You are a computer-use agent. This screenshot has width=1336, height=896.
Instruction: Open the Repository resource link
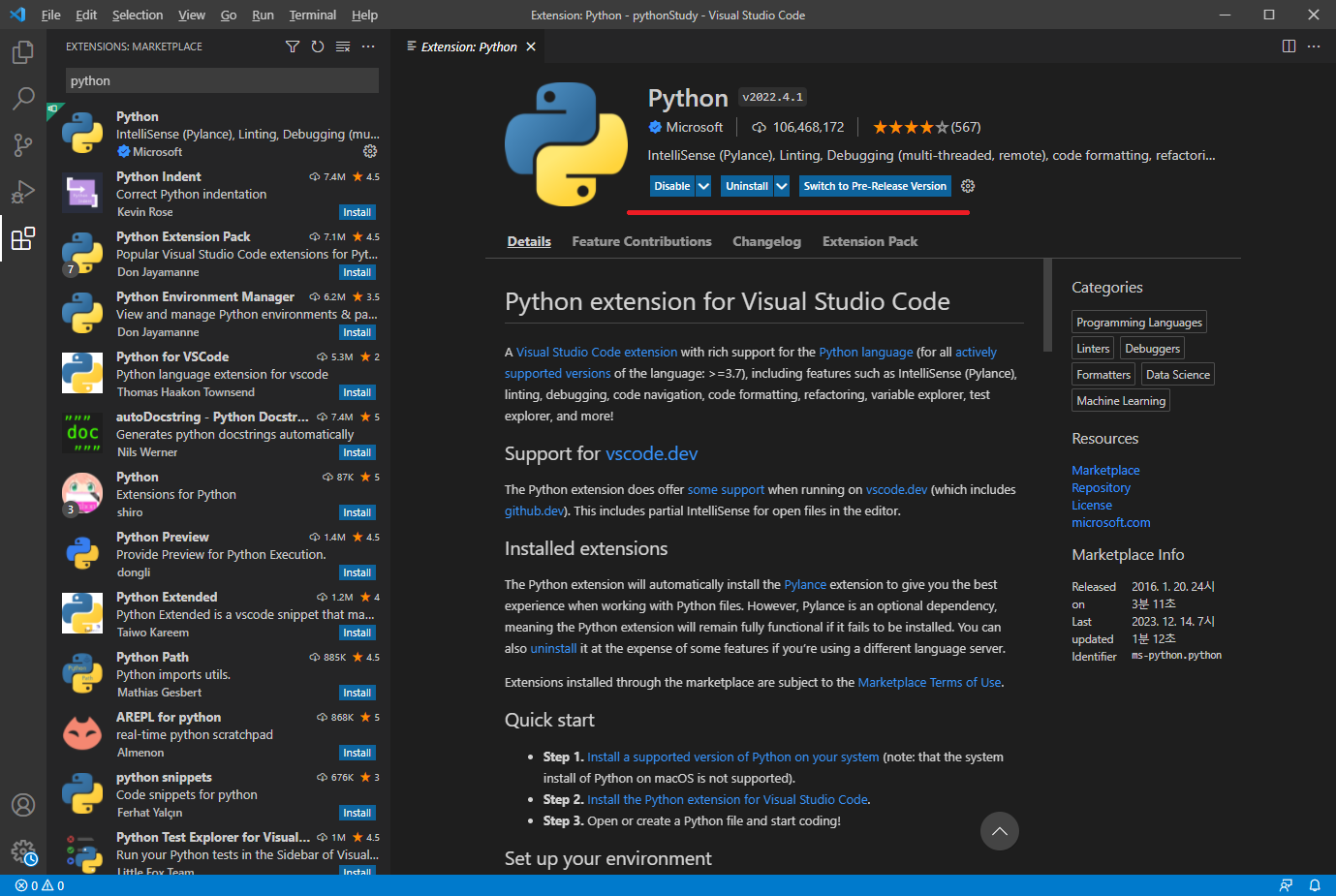1101,487
